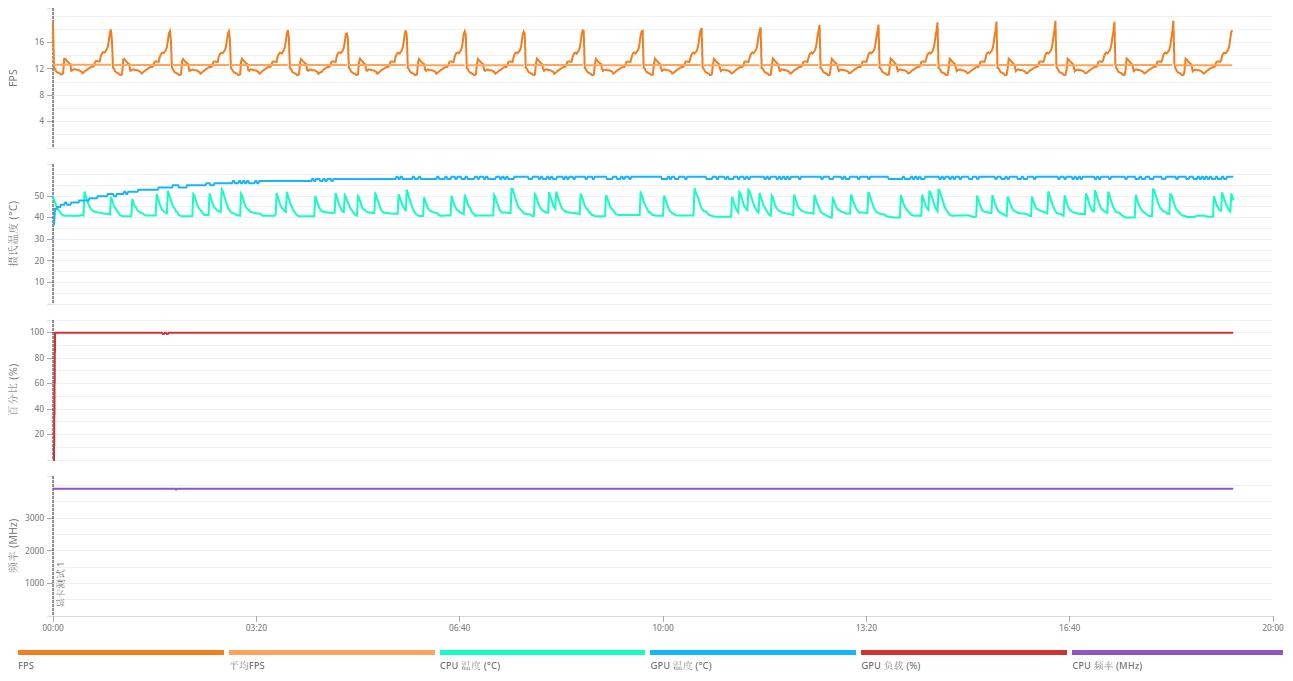Click the 百分比 (%) axis title
This screenshot has height=681, width=1293.
click(x=13, y=392)
